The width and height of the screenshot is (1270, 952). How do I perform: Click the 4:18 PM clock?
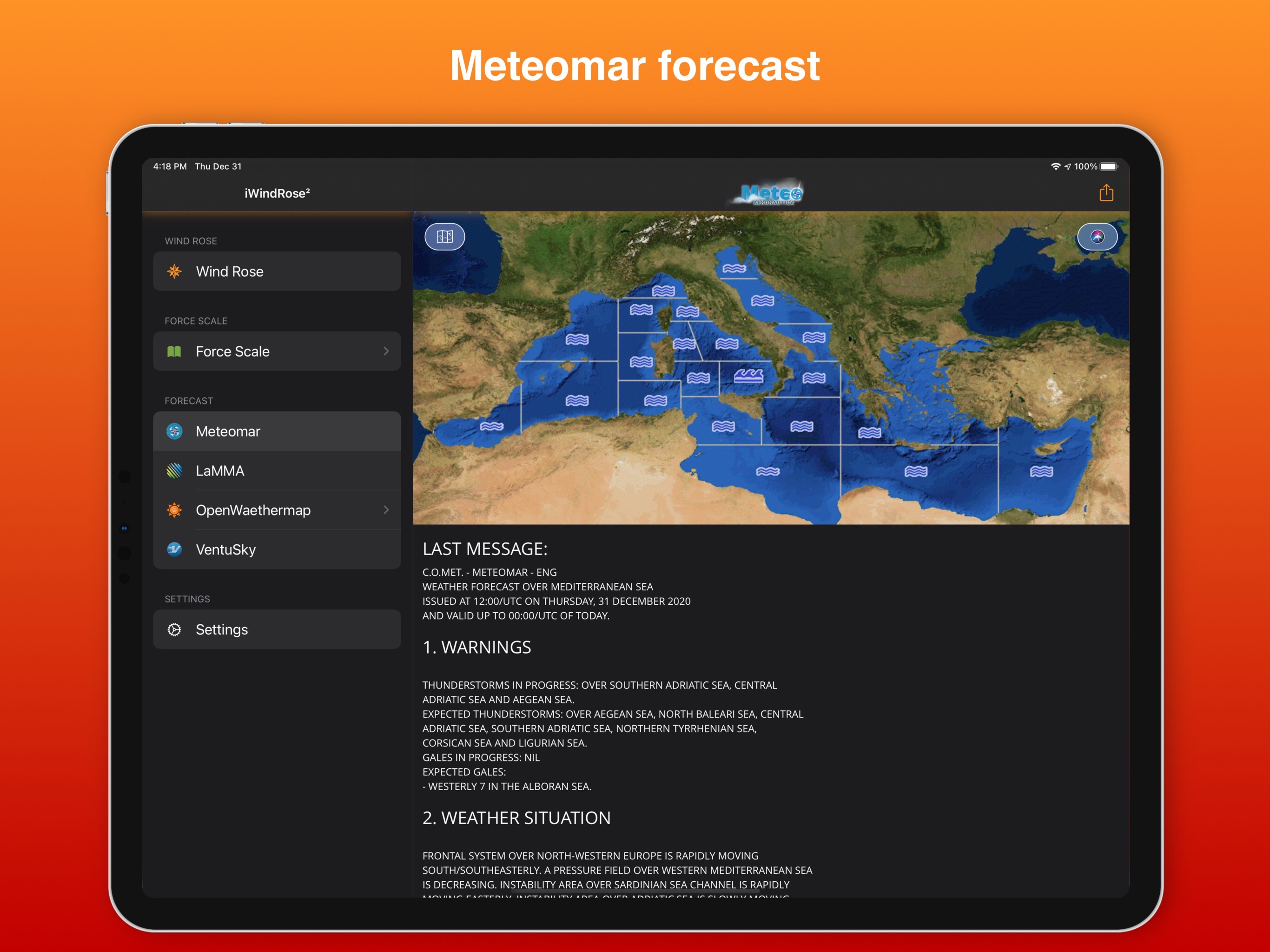(170, 166)
